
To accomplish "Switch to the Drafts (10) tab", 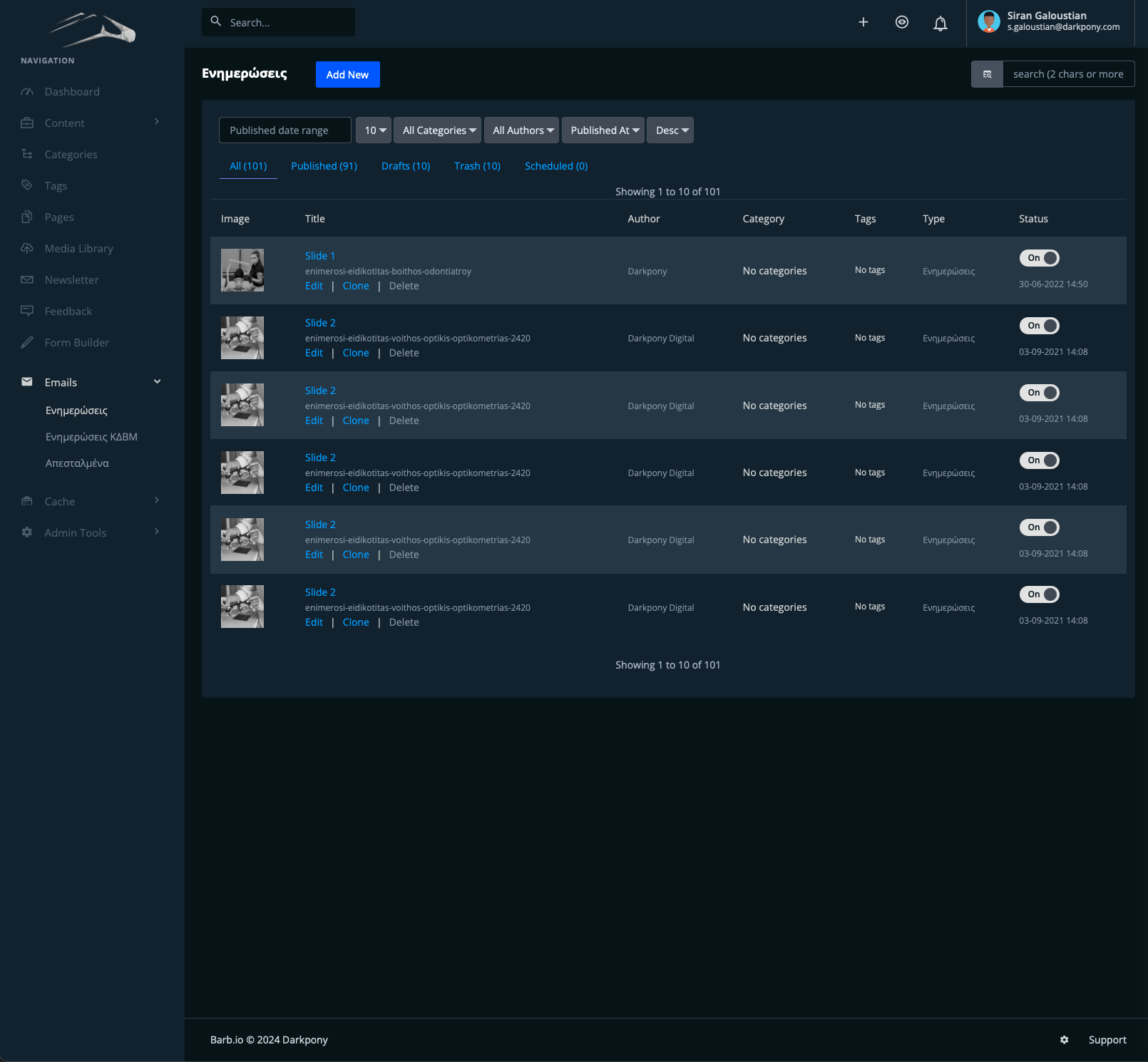I will (405, 166).
